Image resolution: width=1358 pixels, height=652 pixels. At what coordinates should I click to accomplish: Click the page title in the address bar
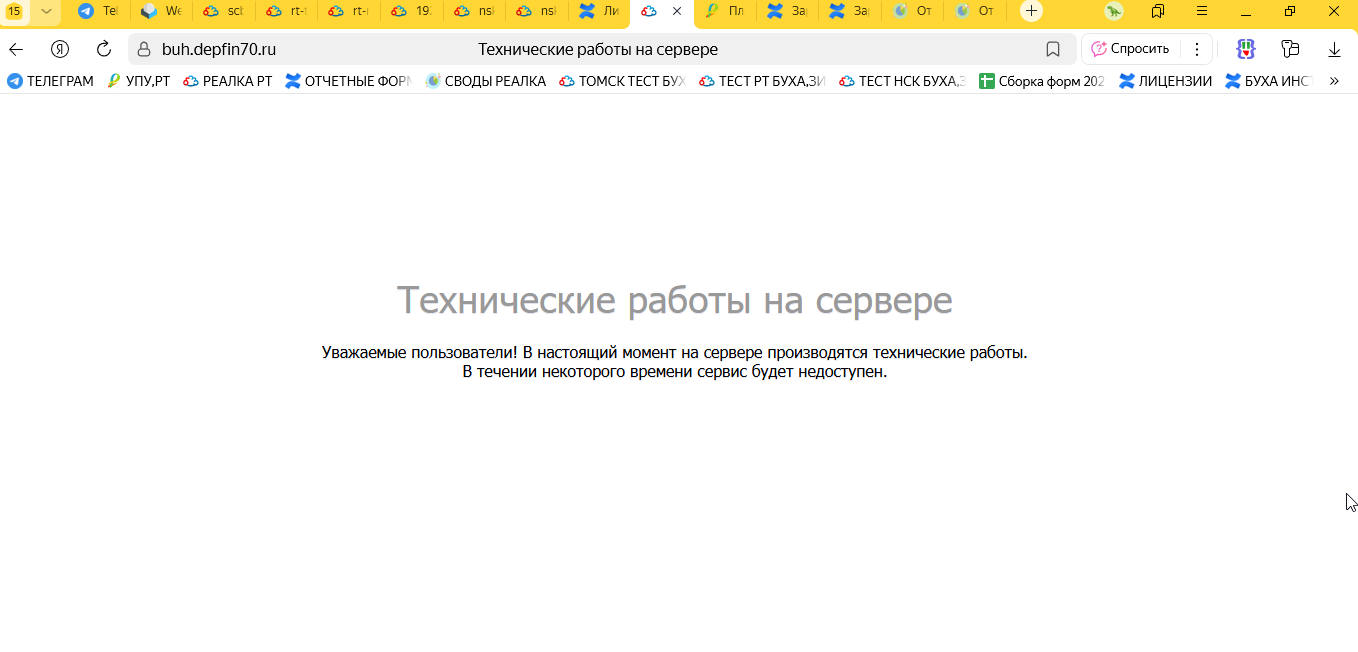click(598, 49)
